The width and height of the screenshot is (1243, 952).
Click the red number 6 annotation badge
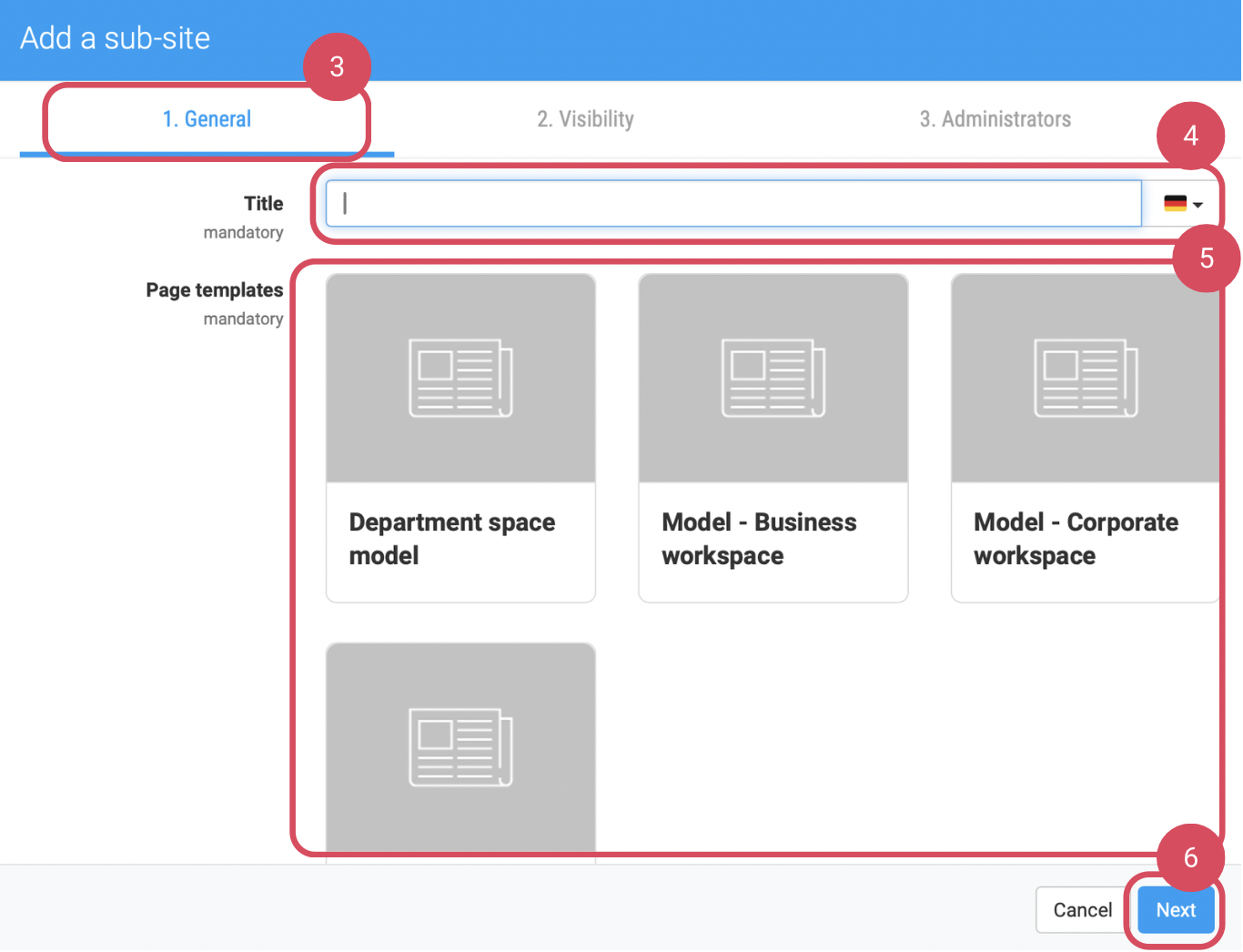point(1190,857)
